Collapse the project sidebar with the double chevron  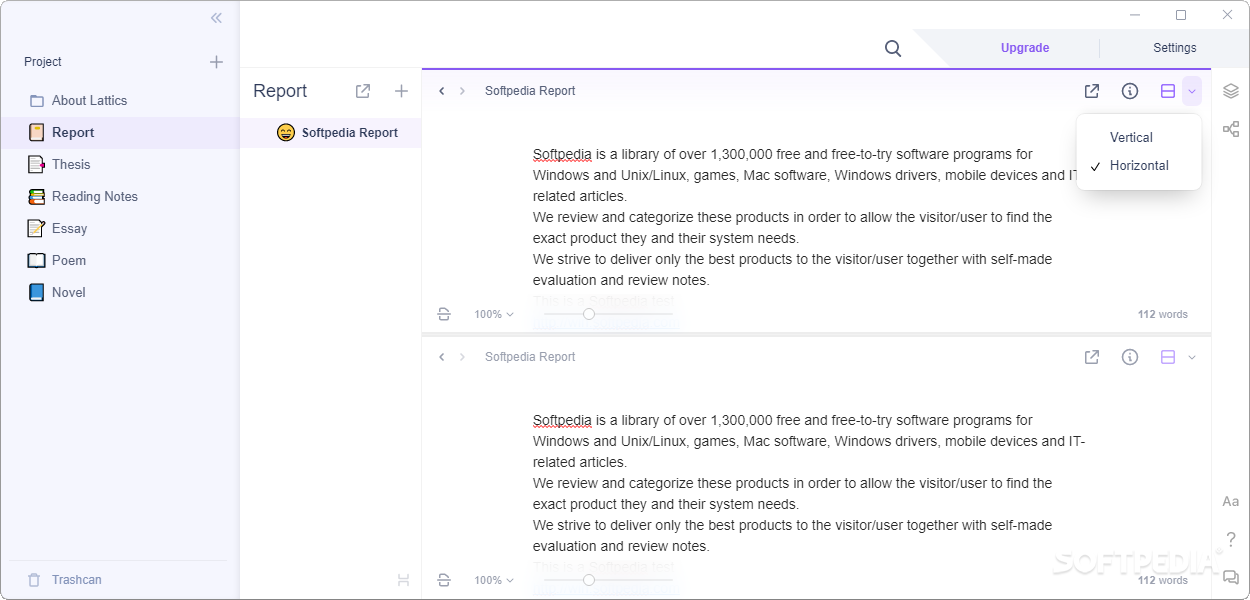(x=216, y=18)
